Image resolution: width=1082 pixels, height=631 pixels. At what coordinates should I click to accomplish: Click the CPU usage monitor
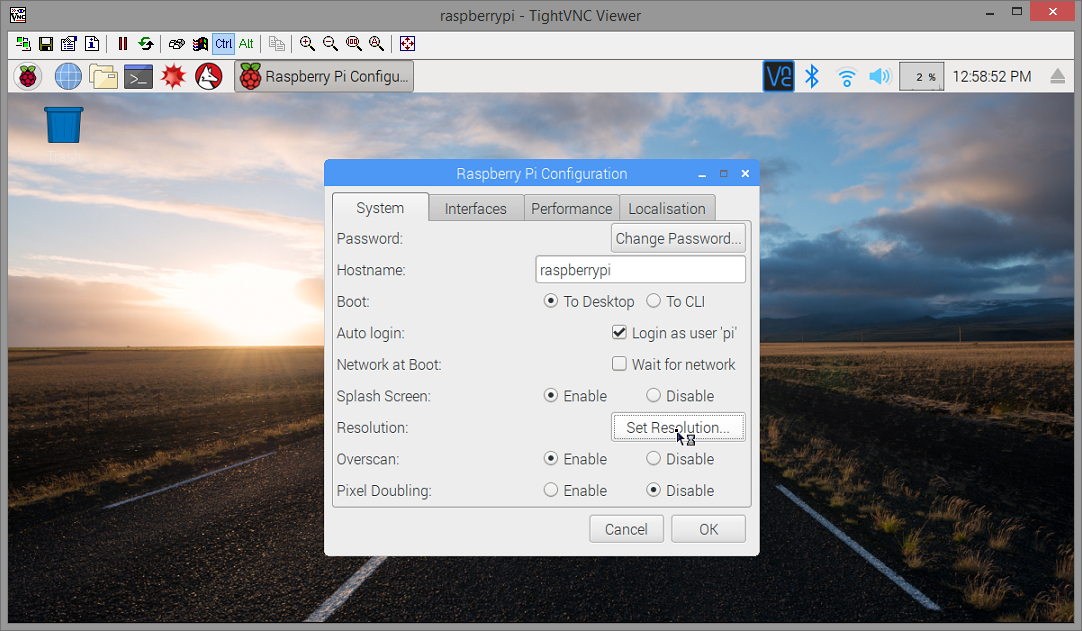click(x=921, y=77)
